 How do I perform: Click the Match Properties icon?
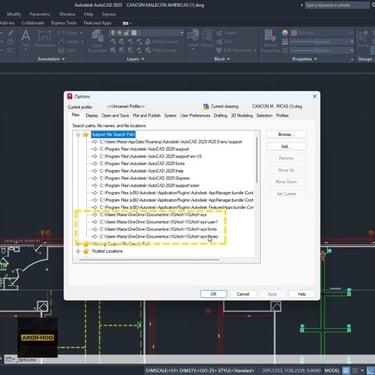(x=270, y=40)
